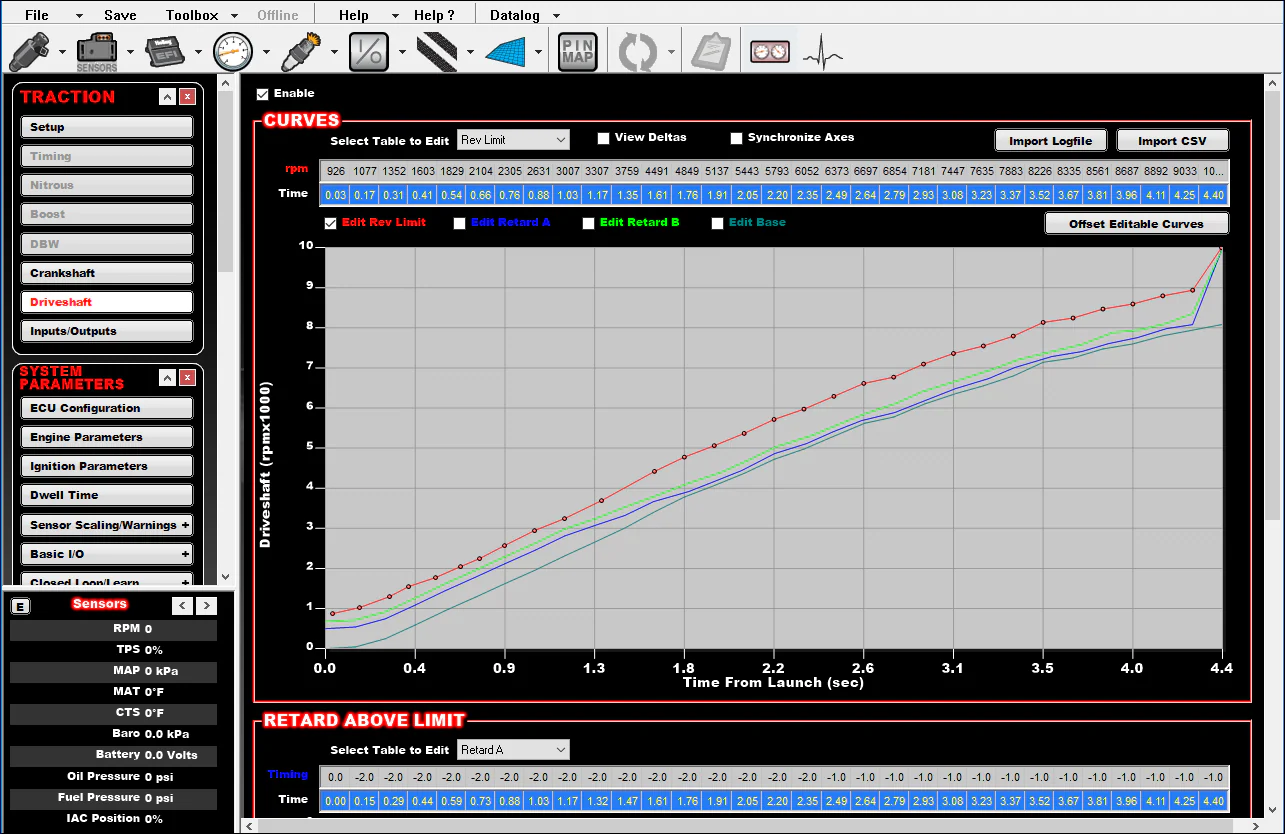1285x834 pixels.
Task: Select the Driveshaft traction tab
Action: 106,301
